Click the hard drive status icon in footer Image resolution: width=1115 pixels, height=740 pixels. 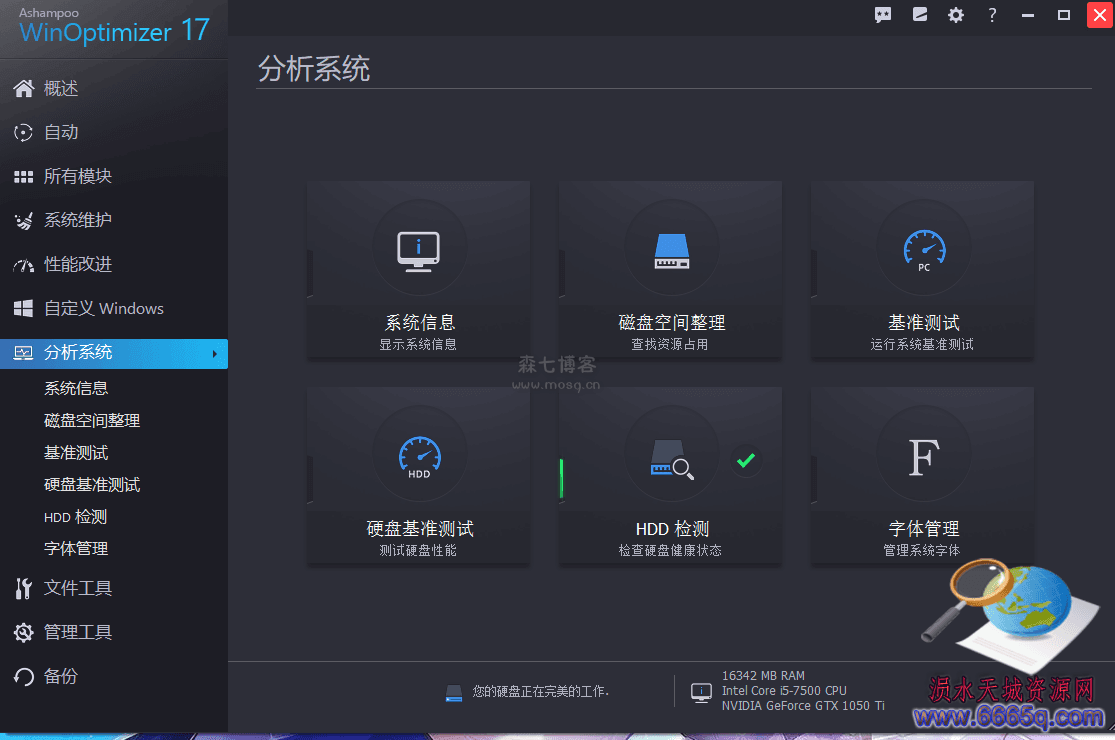click(454, 693)
